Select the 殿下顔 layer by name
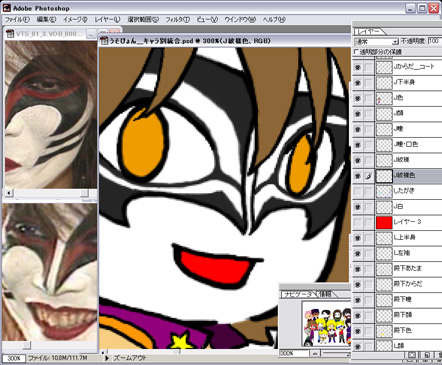Screen dimensions: 442x365 402,315
